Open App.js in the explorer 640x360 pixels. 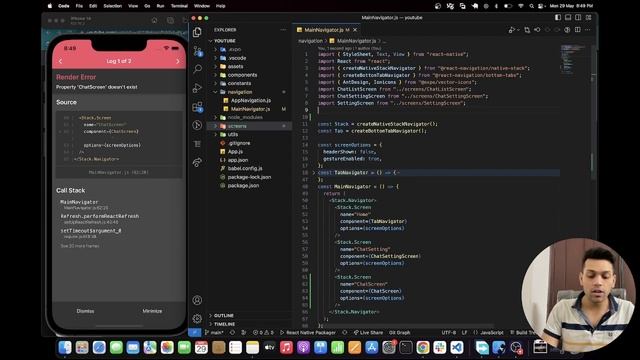click(235, 151)
